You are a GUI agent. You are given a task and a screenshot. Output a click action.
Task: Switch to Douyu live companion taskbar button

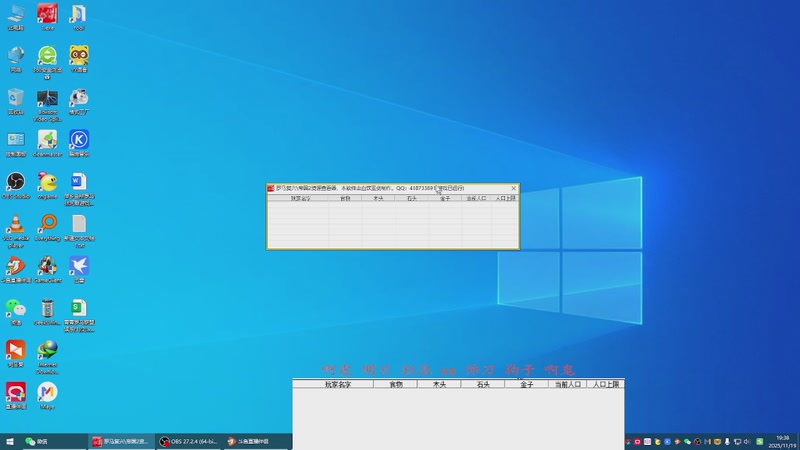click(257, 441)
